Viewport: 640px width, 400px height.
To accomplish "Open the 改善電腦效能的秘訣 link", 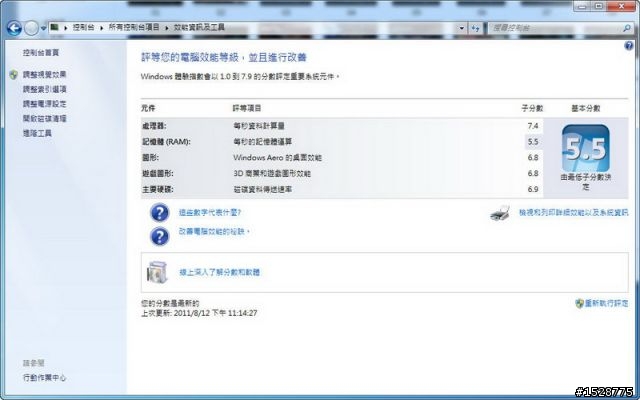I will (214, 231).
